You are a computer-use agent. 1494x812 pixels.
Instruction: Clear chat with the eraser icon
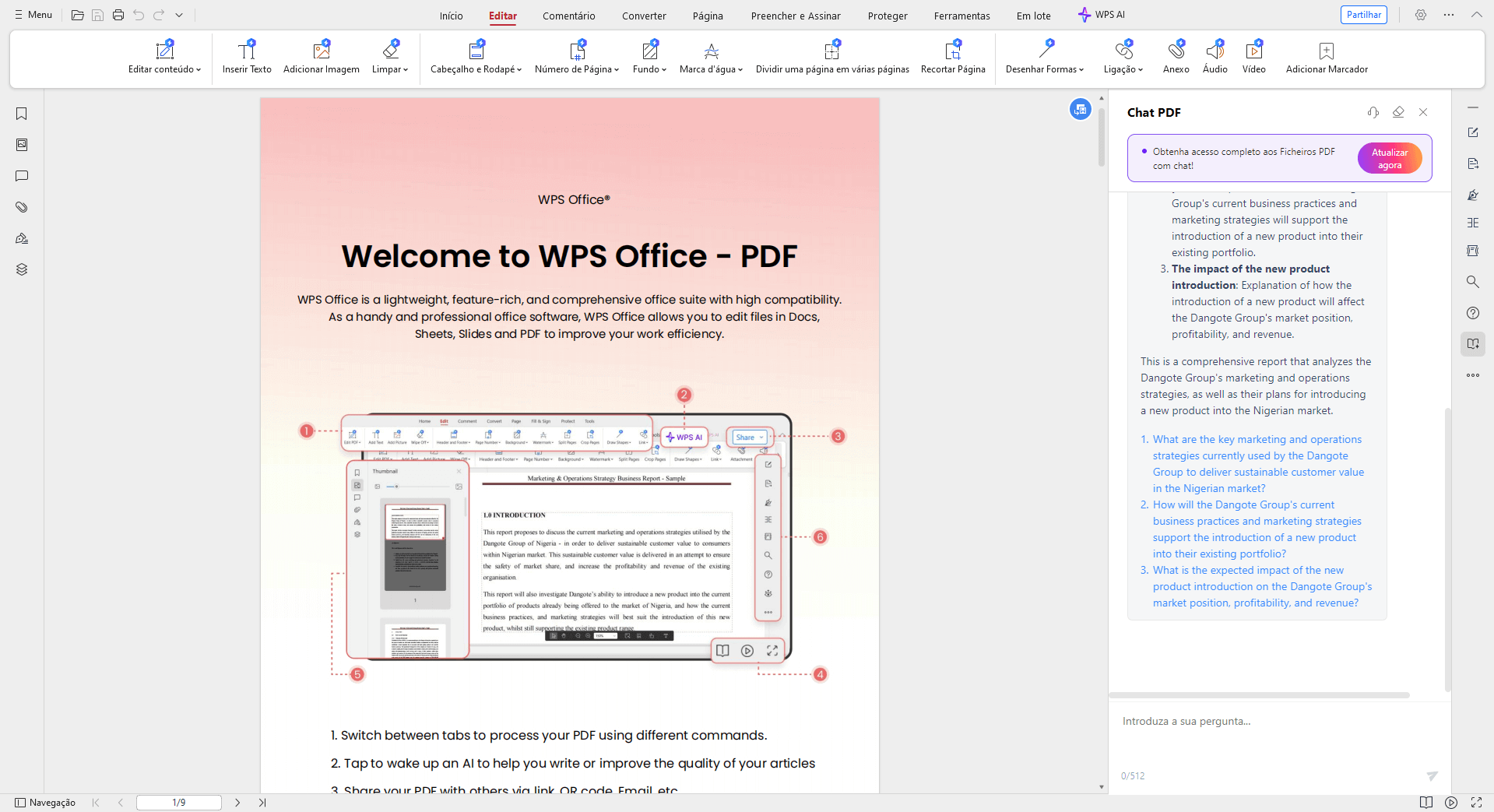1398,112
